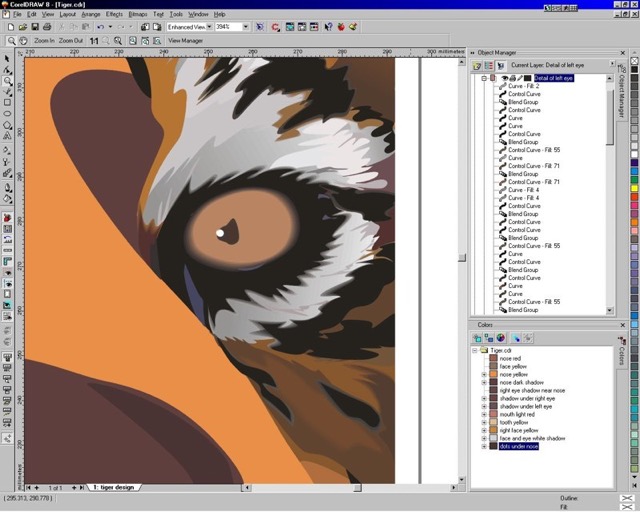Click the color wheel icon in Colors panel
Viewport: 640px width, 512px height.
[501, 338]
